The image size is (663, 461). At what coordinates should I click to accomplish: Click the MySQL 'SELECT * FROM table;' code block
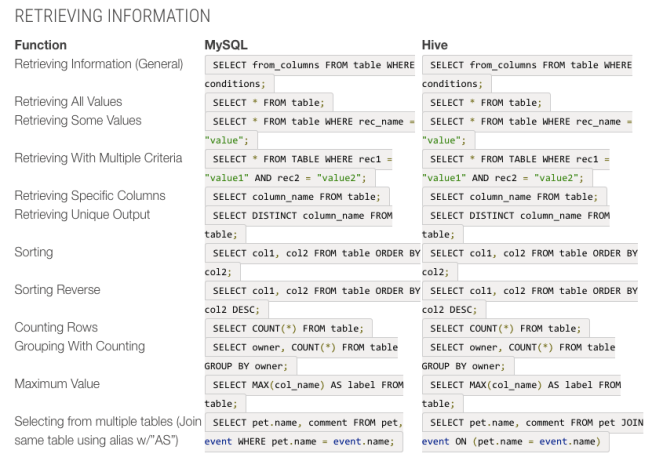point(269,103)
